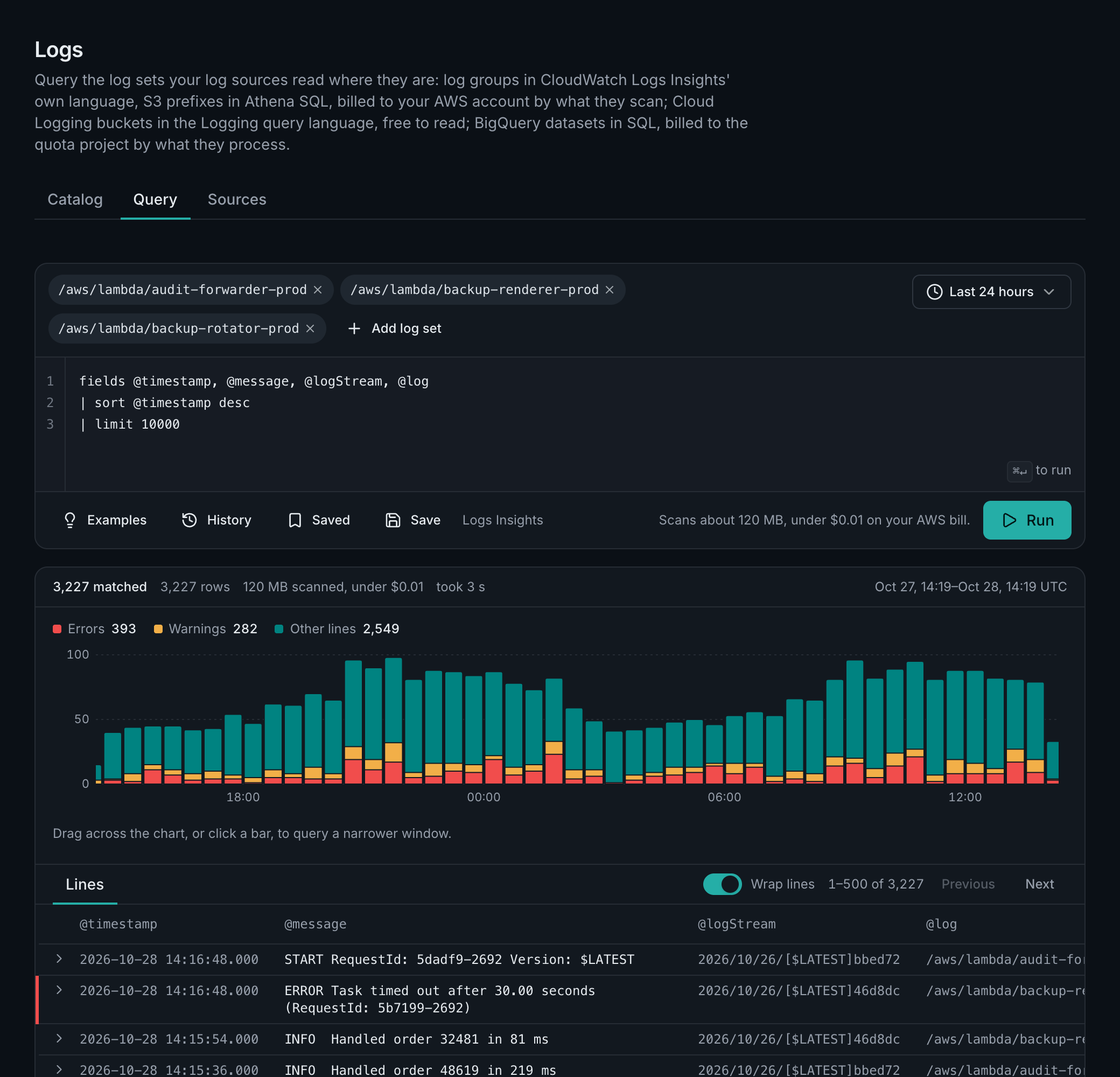1120x1077 pixels.
Task: Expand the ERROR Task timed out row
Action: (59, 990)
